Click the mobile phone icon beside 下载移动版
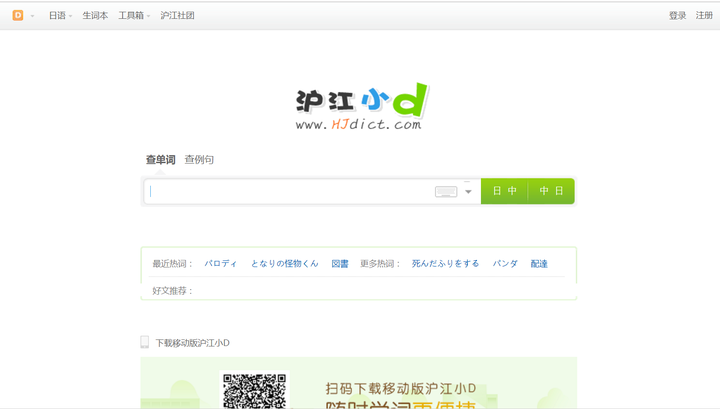720x409 pixels. 145,342
